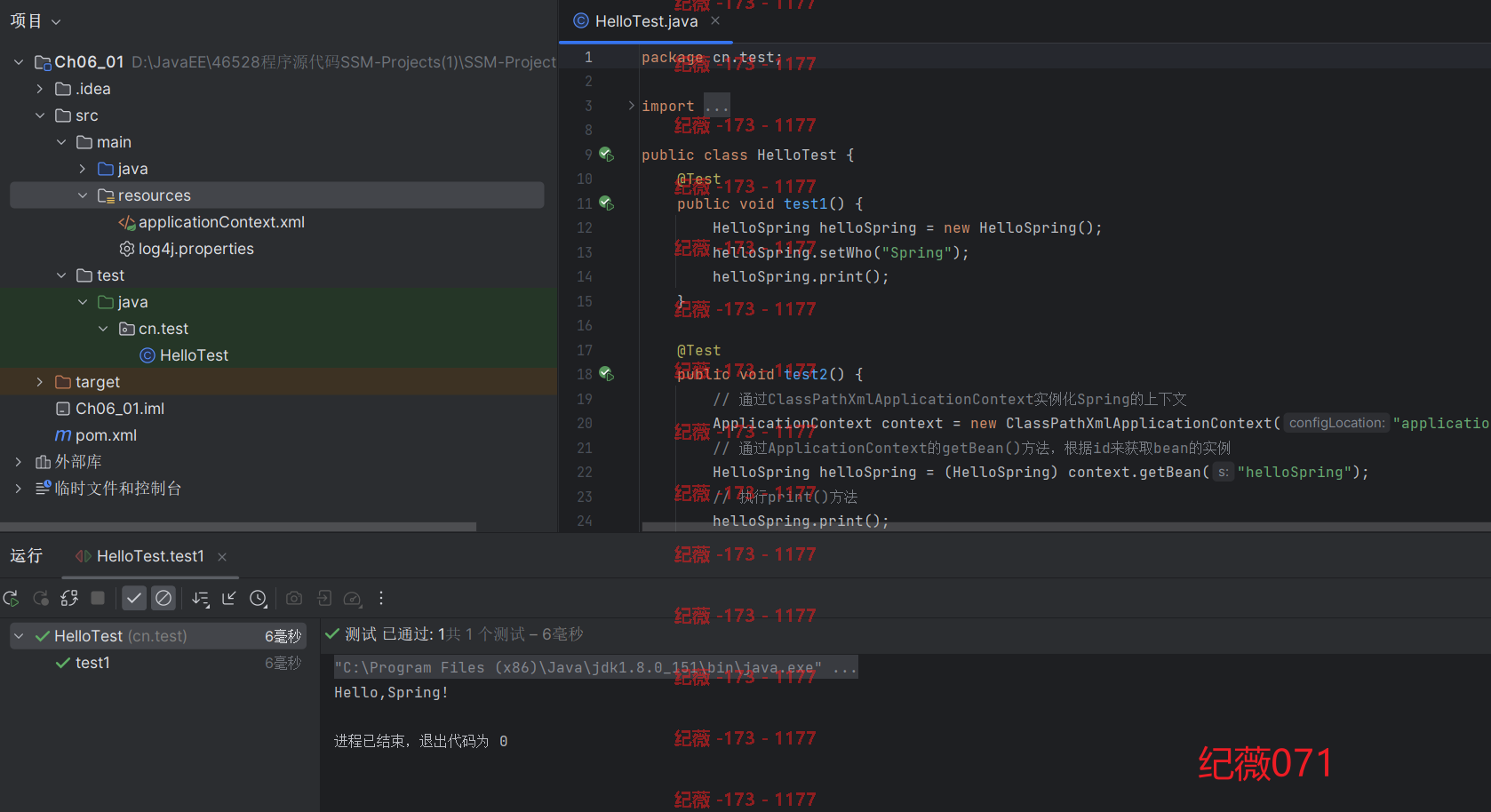Collapse the src folder

(40, 115)
